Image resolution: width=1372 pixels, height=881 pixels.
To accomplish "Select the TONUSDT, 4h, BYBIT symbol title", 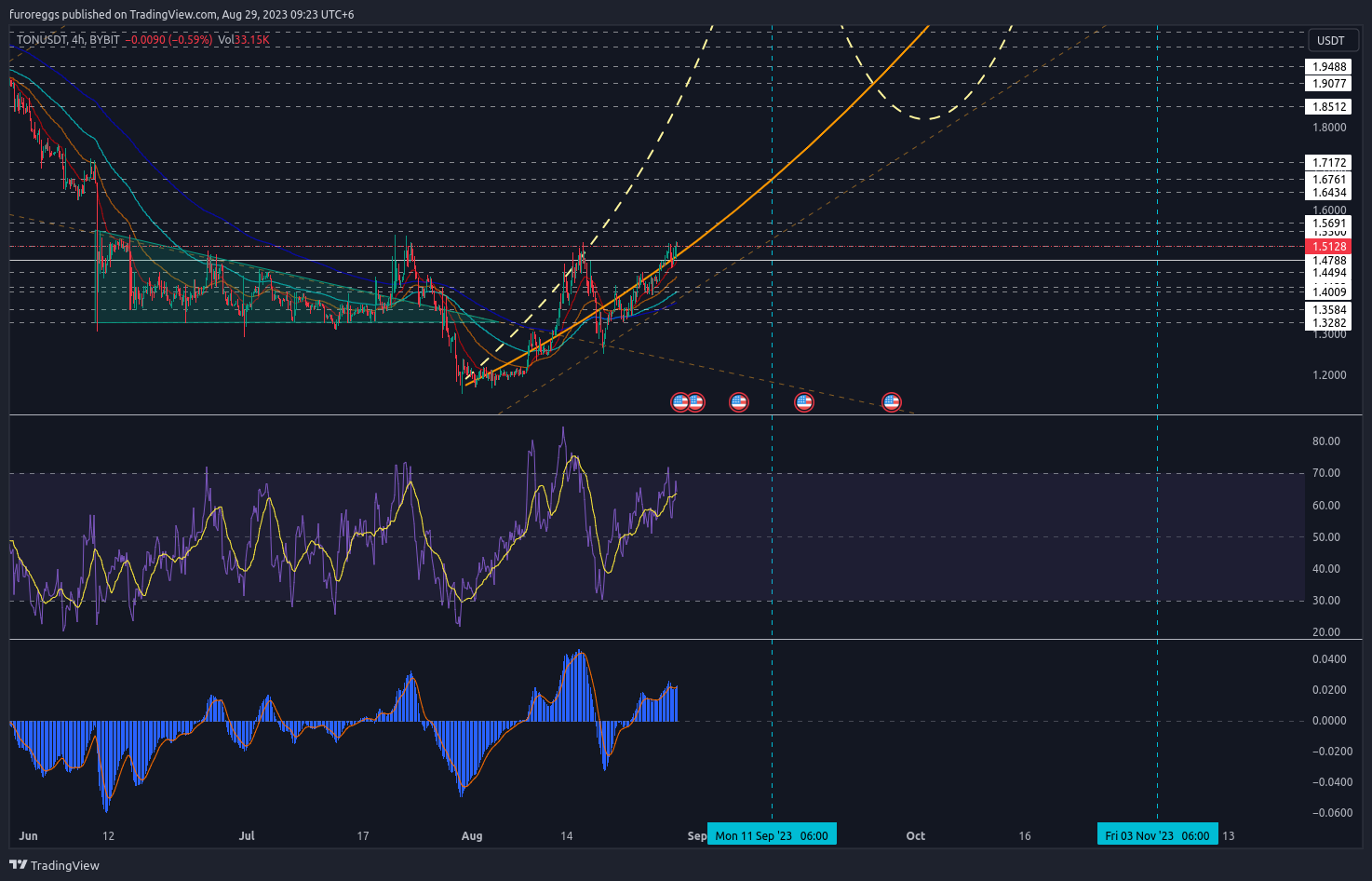I will 68,40.
